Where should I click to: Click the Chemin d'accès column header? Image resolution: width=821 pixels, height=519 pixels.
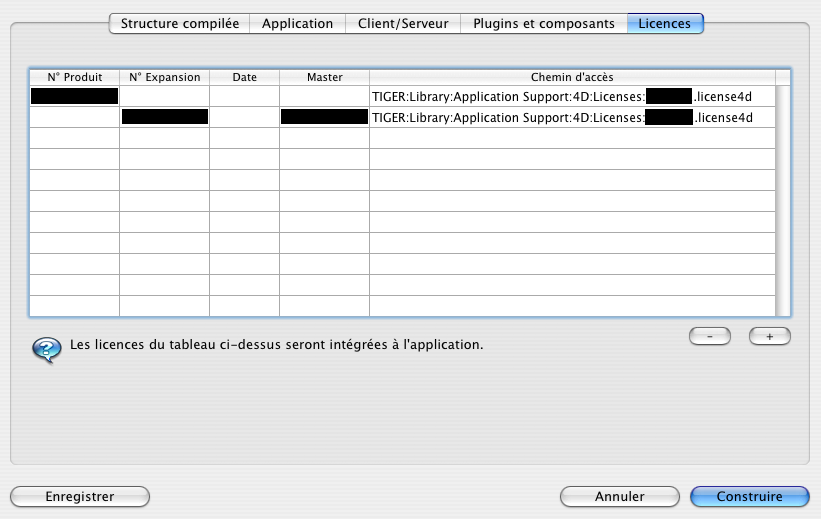(572, 77)
